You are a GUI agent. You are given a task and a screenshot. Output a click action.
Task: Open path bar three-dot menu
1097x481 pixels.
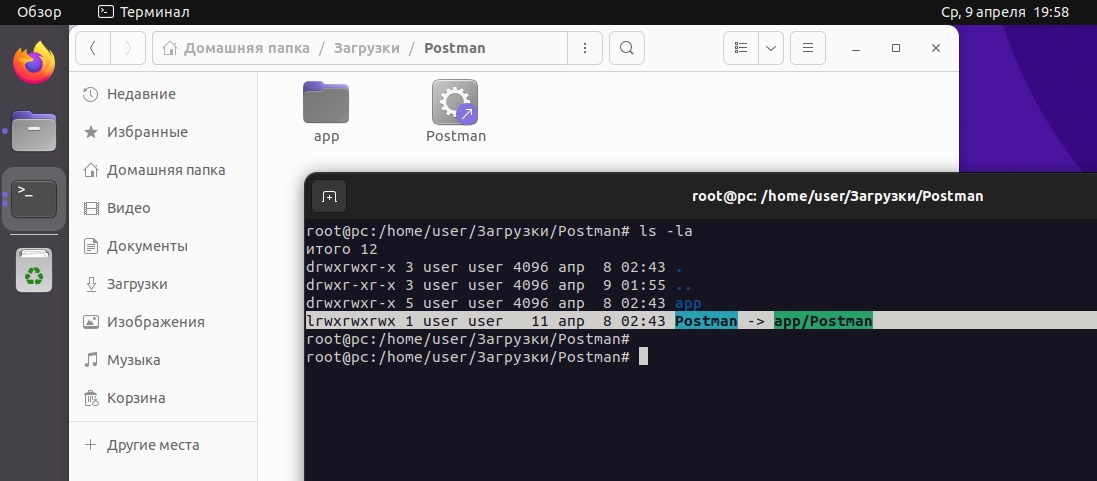(x=585, y=48)
